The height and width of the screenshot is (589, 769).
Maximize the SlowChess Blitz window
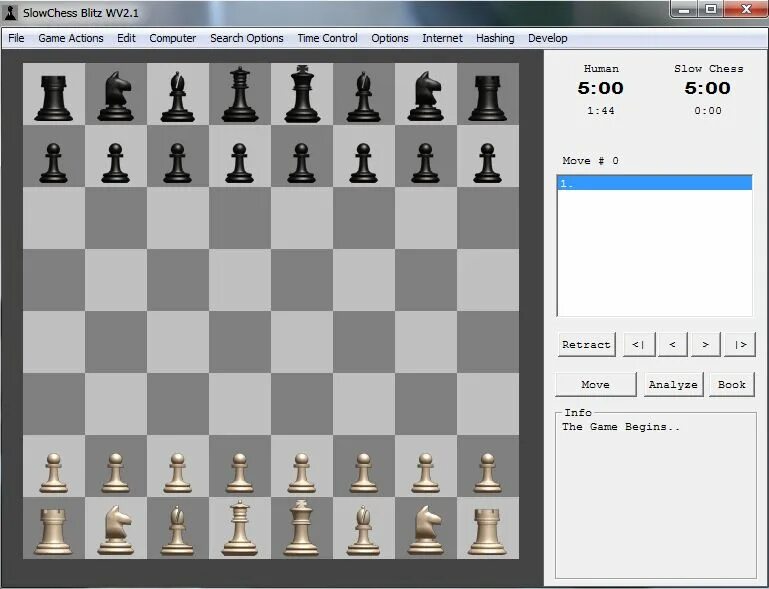point(711,9)
